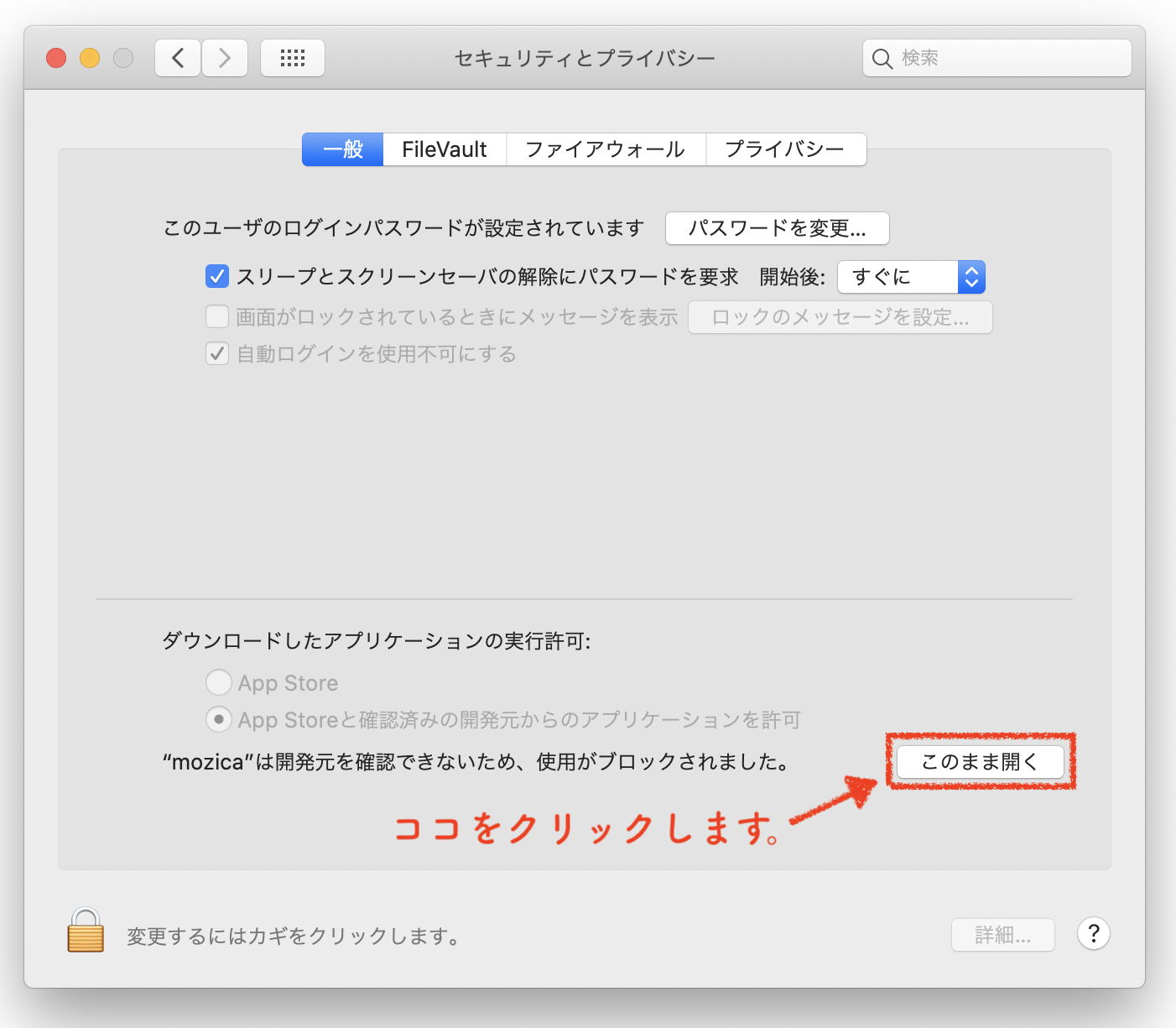Click the red close window button
Image resolution: width=1176 pixels, height=1028 pixels.
point(56,58)
